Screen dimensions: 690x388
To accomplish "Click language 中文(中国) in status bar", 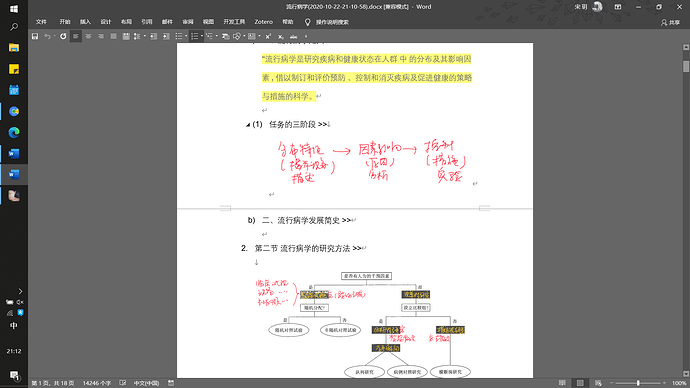I will tap(147, 383).
